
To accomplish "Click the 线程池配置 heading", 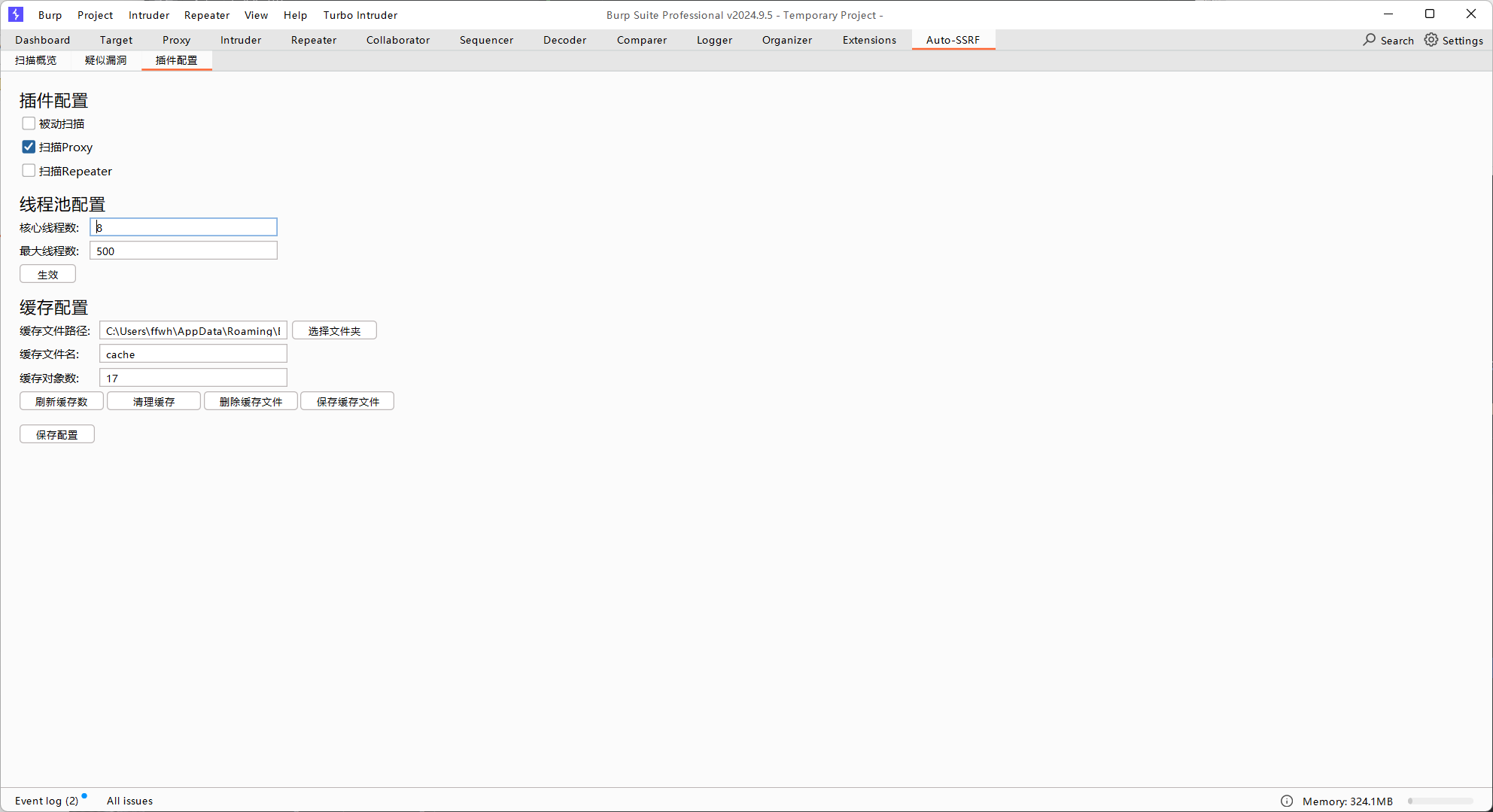I will click(x=62, y=205).
